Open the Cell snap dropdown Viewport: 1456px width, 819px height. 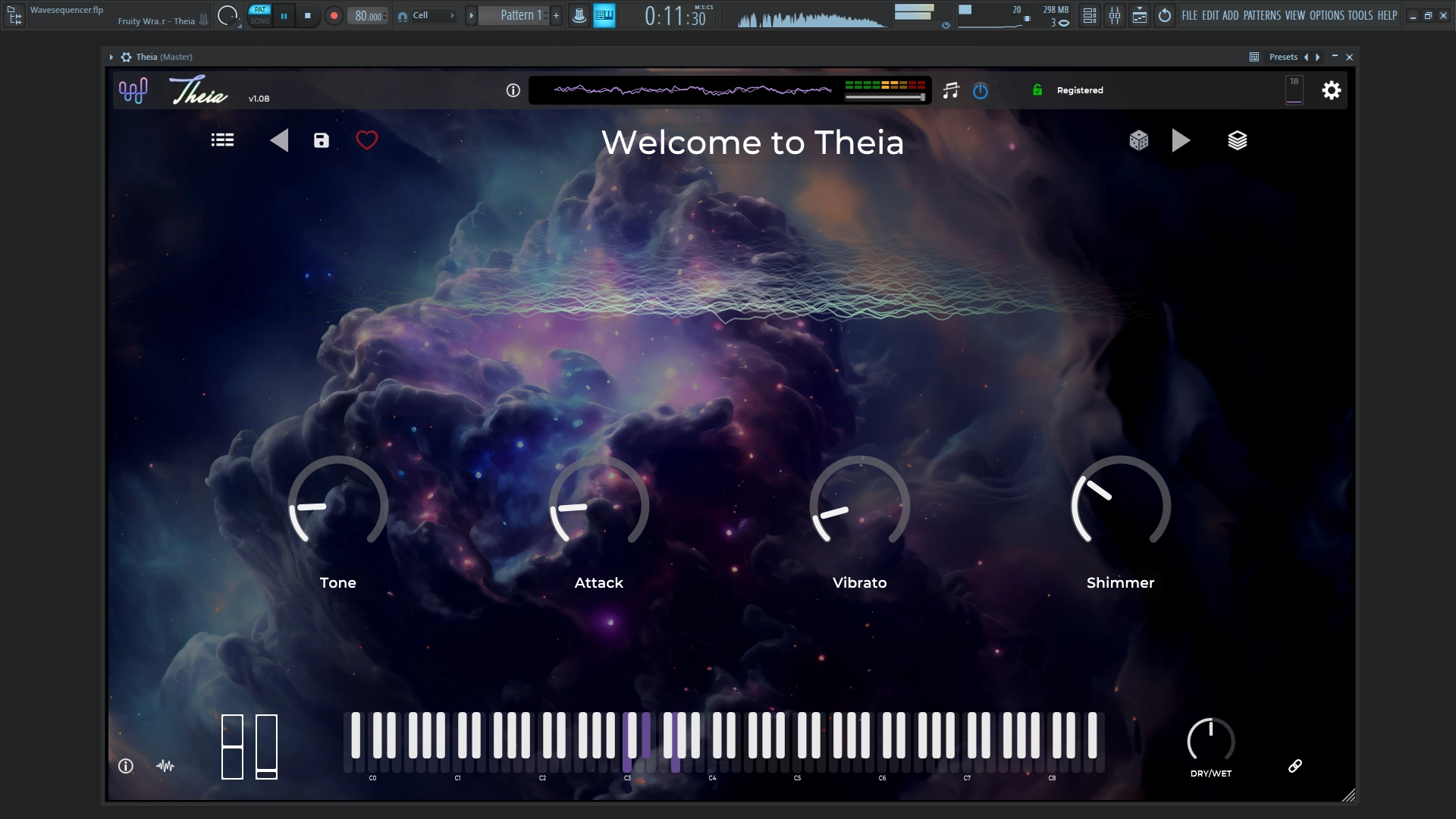(434, 15)
